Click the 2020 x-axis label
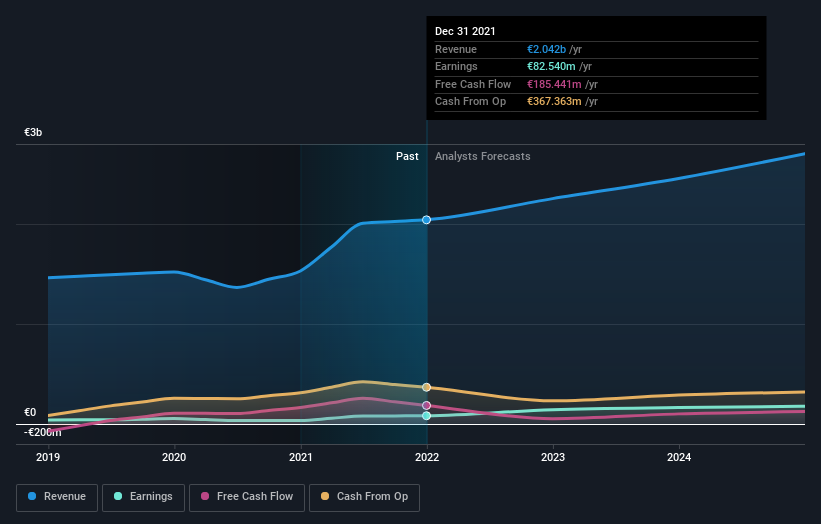The image size is (821, 524). tap(174, 457)
